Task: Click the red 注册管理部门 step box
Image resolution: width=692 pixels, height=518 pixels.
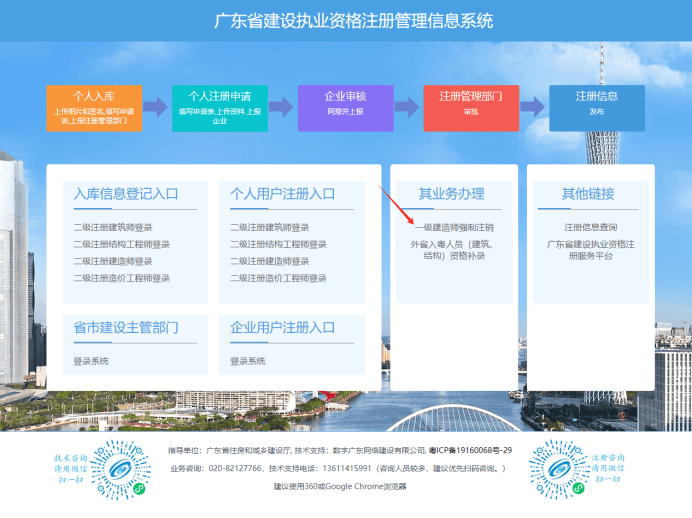Action: coord(471,108)
